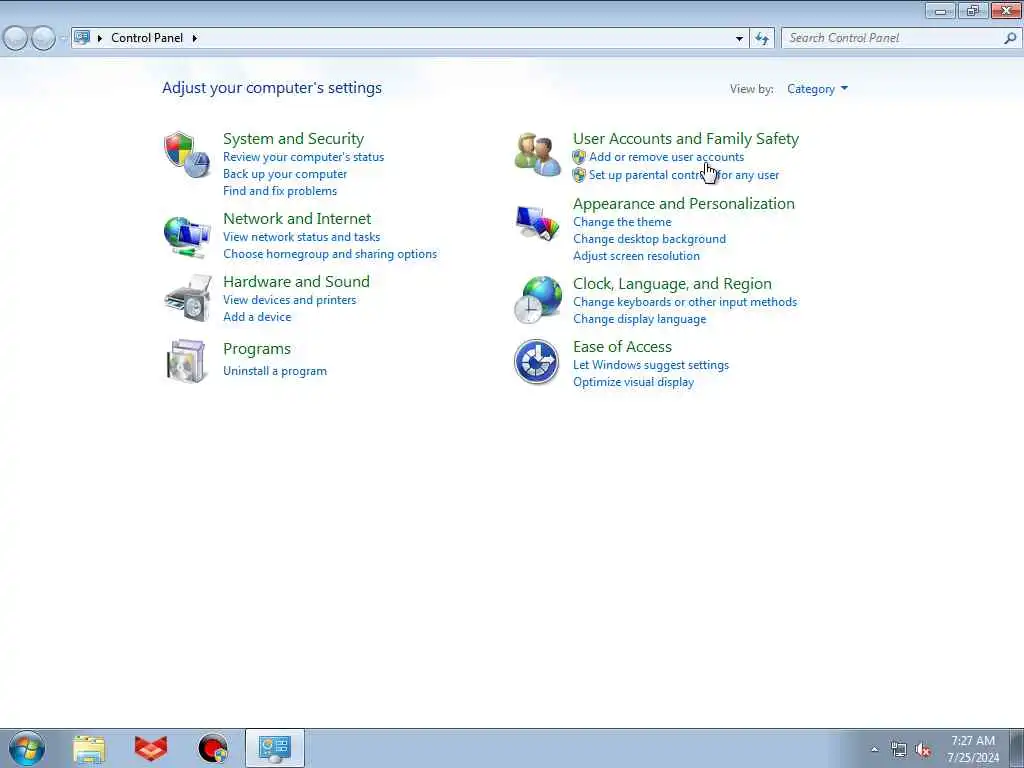Click the search magnifier icon
The image size is (1024, 768).
tap(1010, 38)
